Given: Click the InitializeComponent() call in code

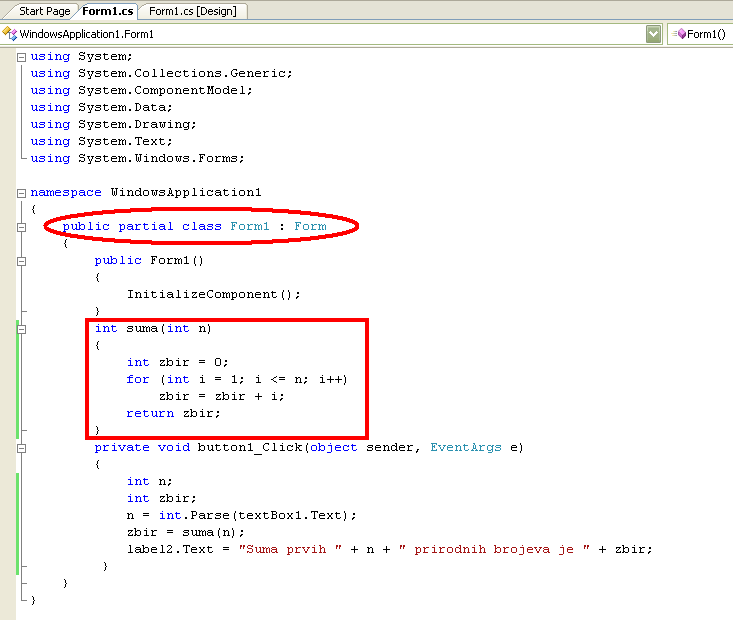Looking at the screenshot, I should [x=213, y=294].
